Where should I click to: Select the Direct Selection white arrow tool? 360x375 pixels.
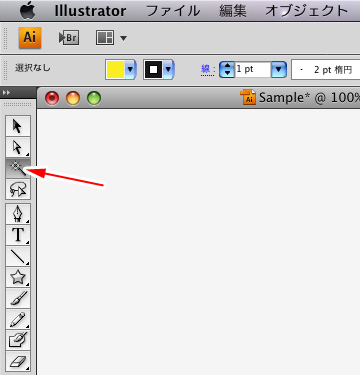click(x=18, y=147)
